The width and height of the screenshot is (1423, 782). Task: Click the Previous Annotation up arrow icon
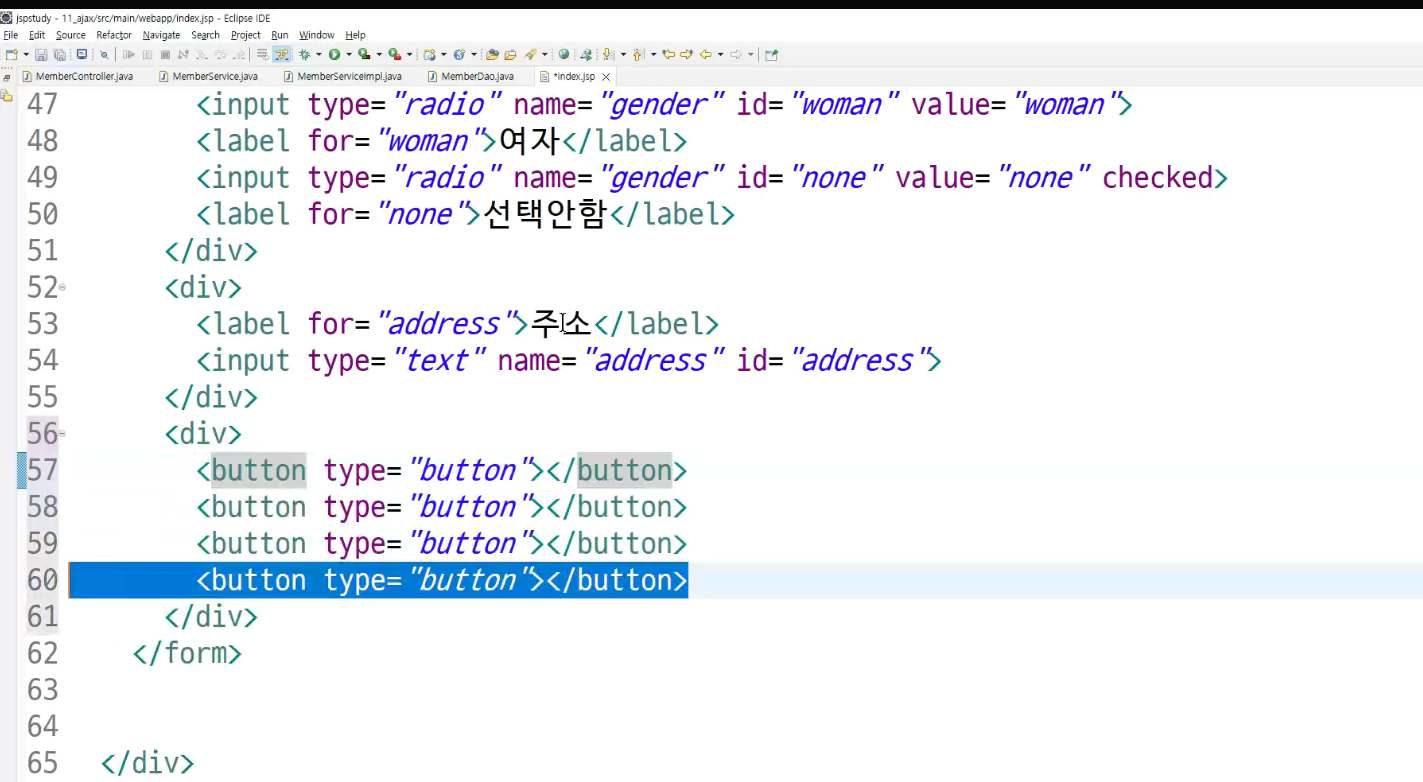[637, 54]
